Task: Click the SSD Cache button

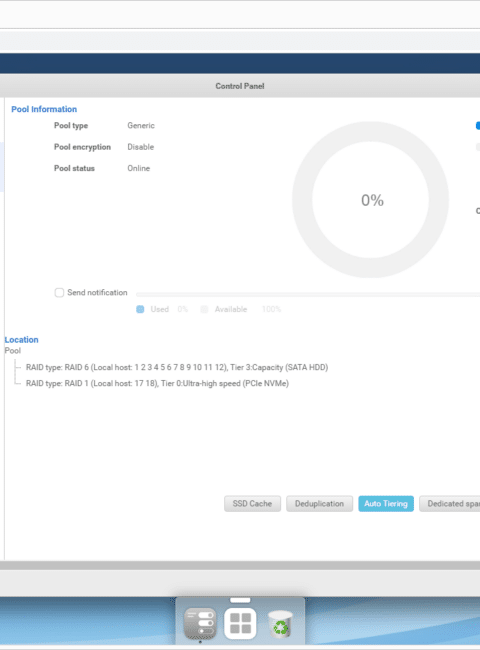Action: pyautogui.click(x=252, y=504)
